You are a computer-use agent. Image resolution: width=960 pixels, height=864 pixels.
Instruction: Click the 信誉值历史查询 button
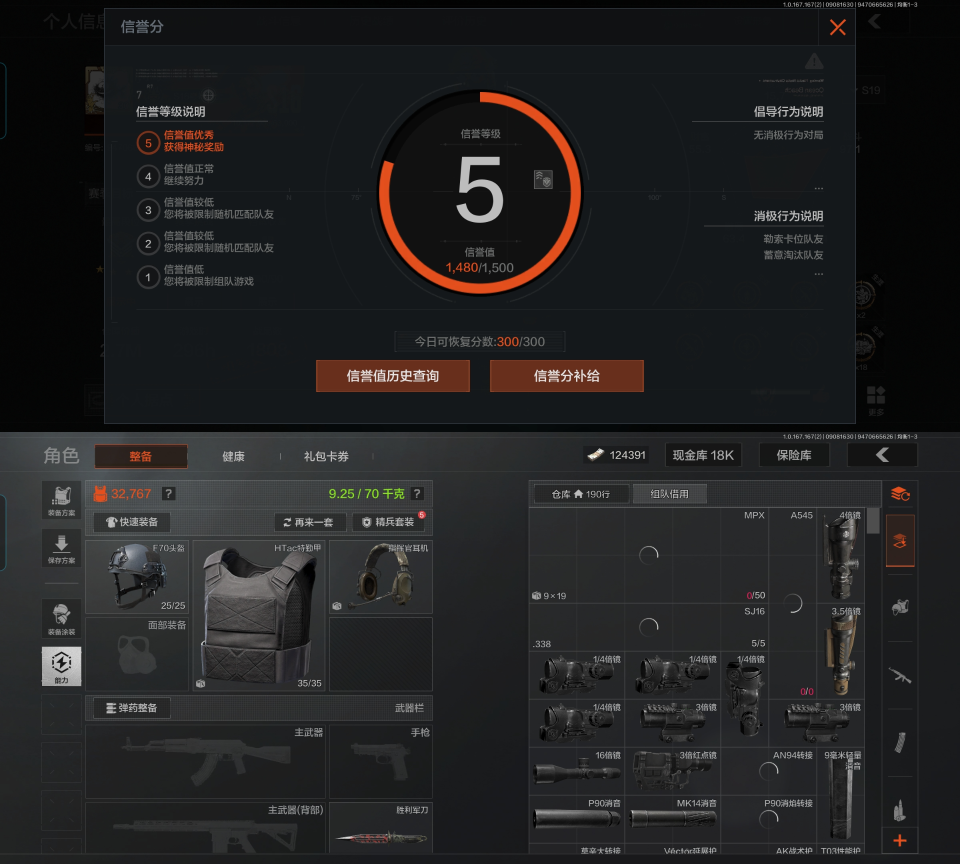click(x=392, y=376)
